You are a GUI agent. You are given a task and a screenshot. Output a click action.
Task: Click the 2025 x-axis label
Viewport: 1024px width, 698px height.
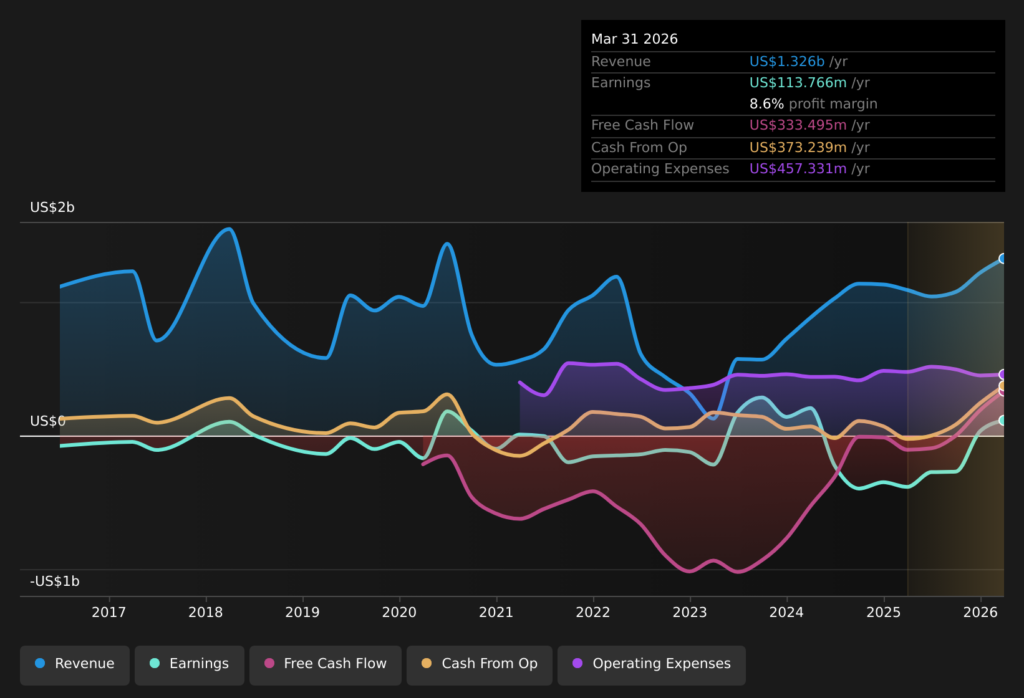click(884, 612)
